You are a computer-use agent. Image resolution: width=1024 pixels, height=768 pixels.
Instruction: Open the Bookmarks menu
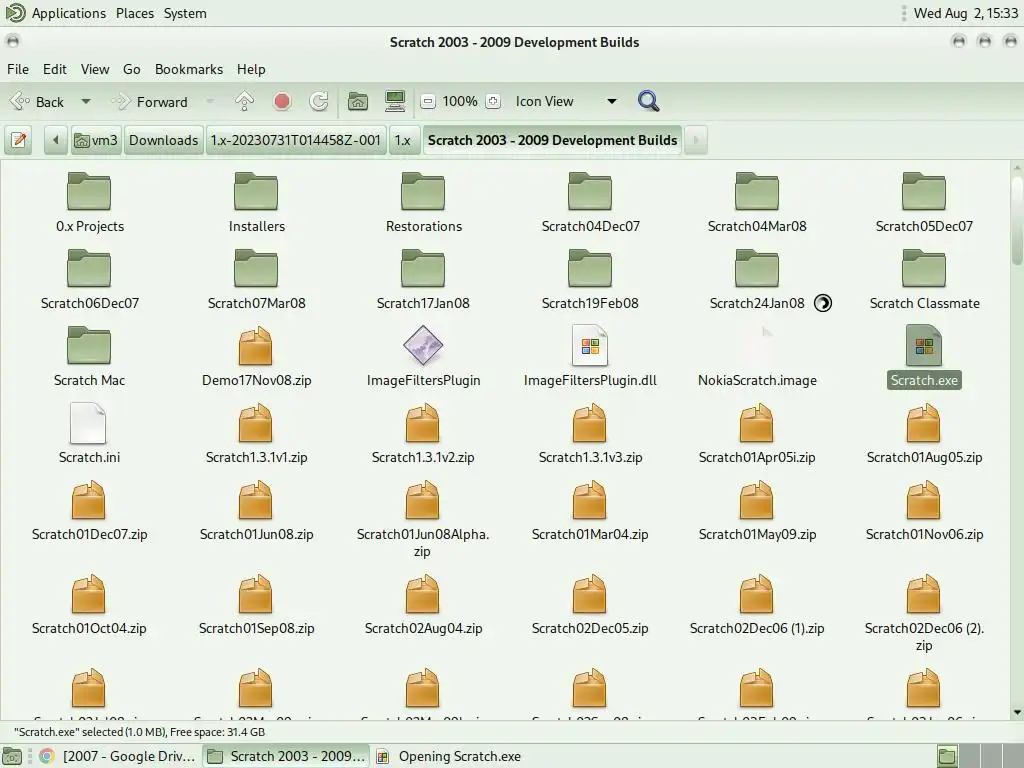tap(189, 69)
